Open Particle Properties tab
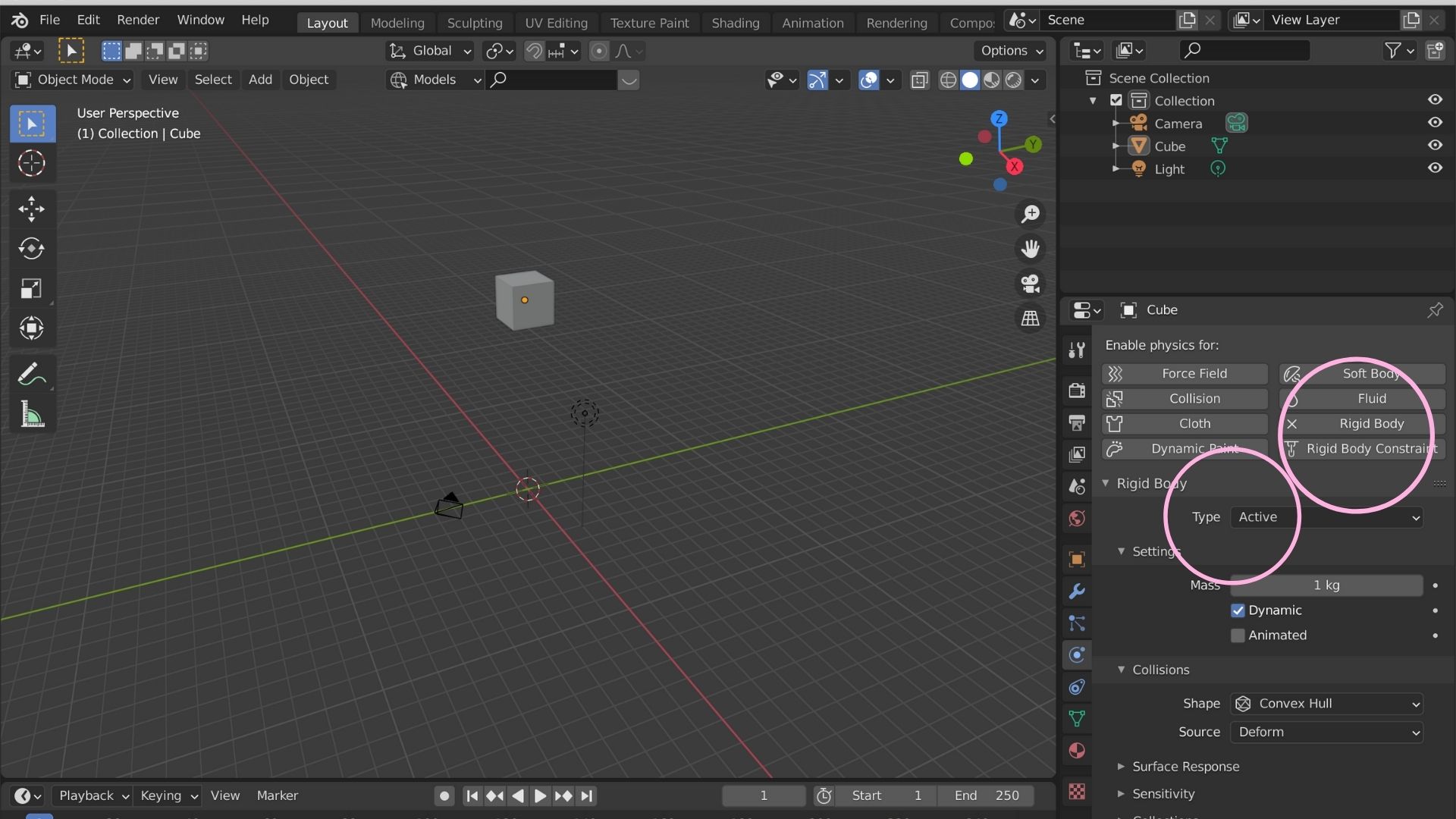This screenshot has height=819, width=1456. [x=1076, y=623]
